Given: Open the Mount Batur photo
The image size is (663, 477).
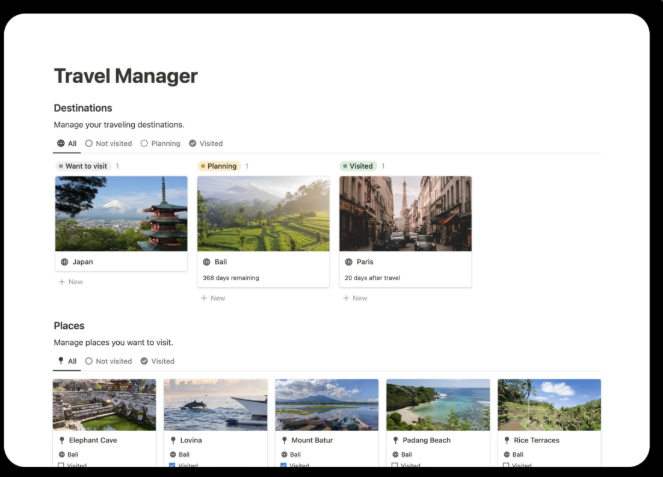Looking at the screenshot, I should (x=327, y=405).
